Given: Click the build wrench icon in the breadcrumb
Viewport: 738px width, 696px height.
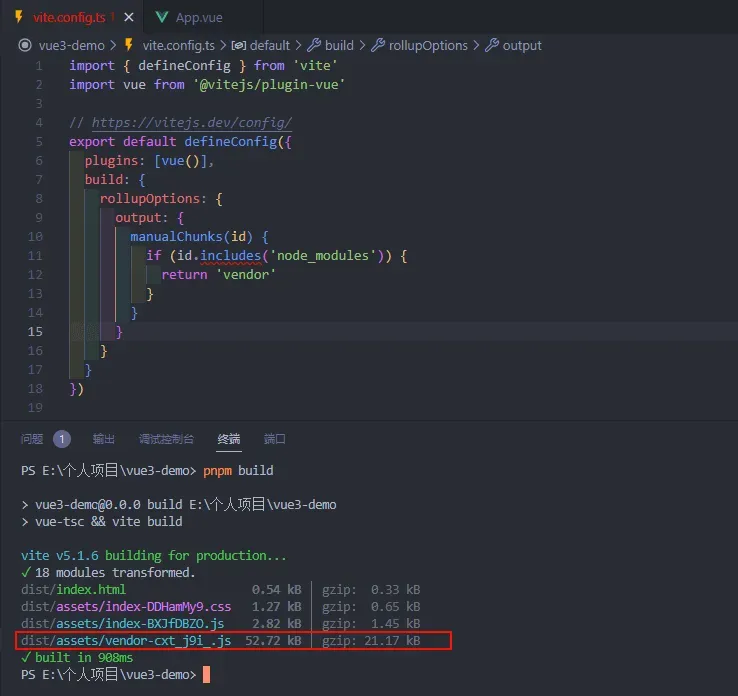Looking at the screenshot, I should point(314,45).
